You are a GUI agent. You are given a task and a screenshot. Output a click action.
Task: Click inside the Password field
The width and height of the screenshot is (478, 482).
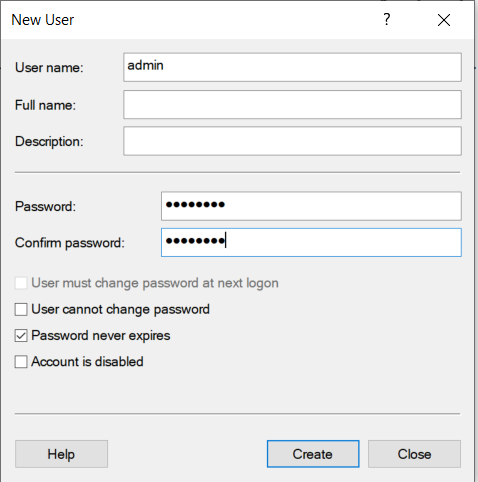(x=311, y=206)
